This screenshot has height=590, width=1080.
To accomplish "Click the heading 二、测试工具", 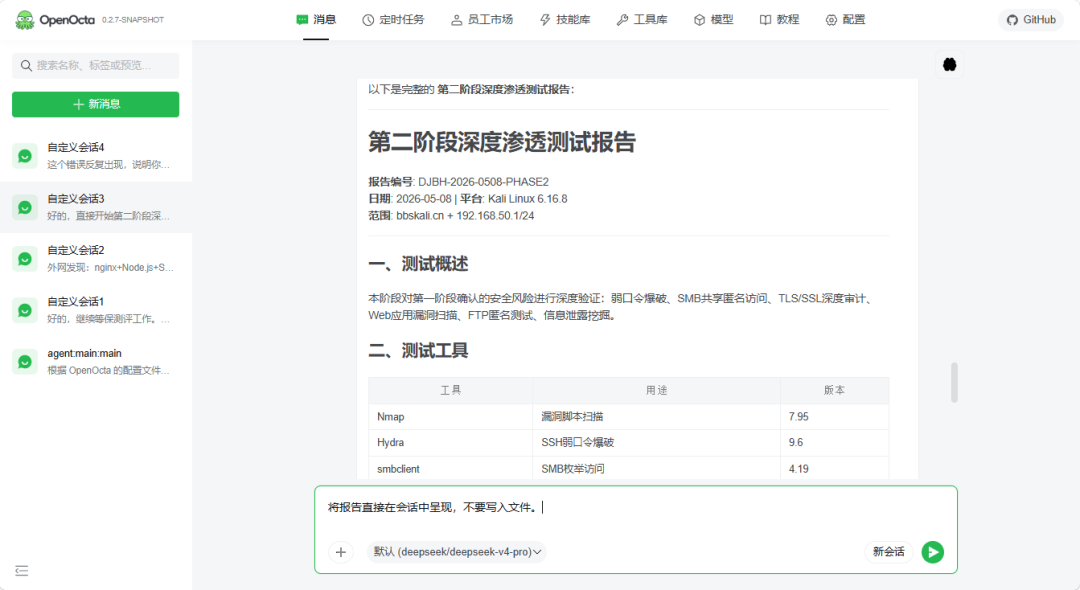I will coord(418,351).
